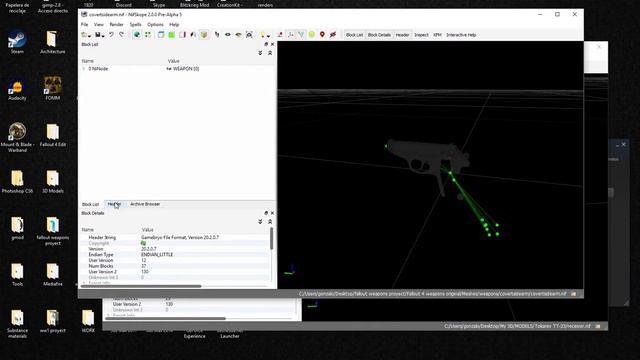Click the Redo arrow icon

point(121,35)
